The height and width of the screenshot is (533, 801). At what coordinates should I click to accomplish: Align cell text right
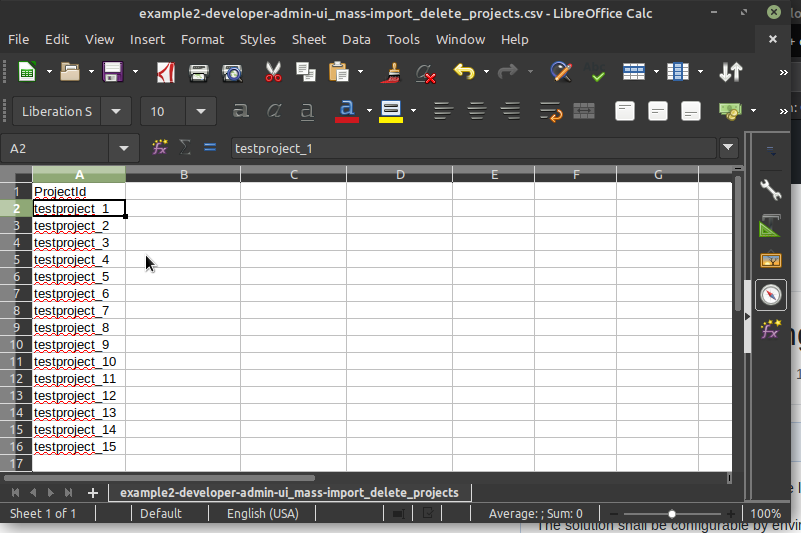pos(510,111)
